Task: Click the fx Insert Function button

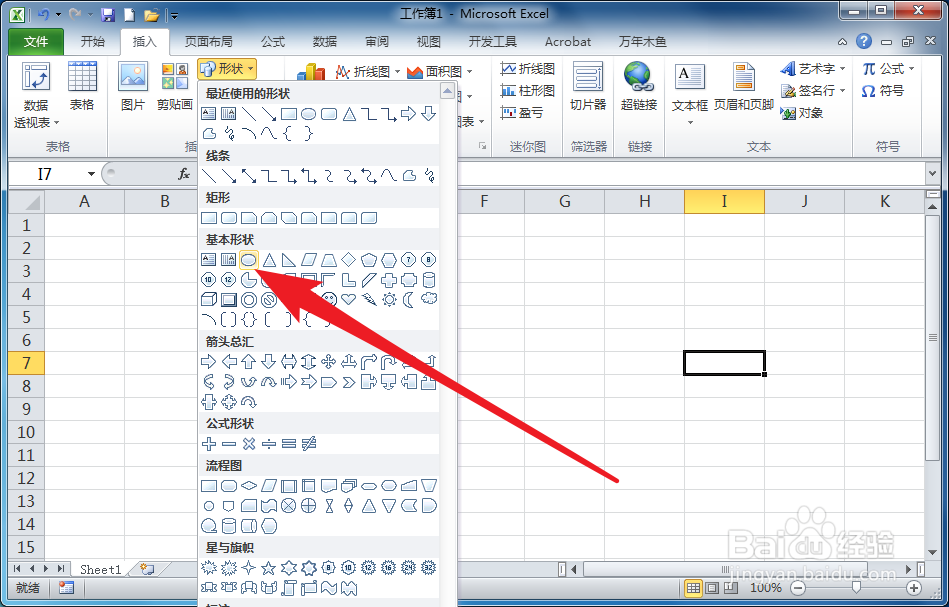Action: 184,174
